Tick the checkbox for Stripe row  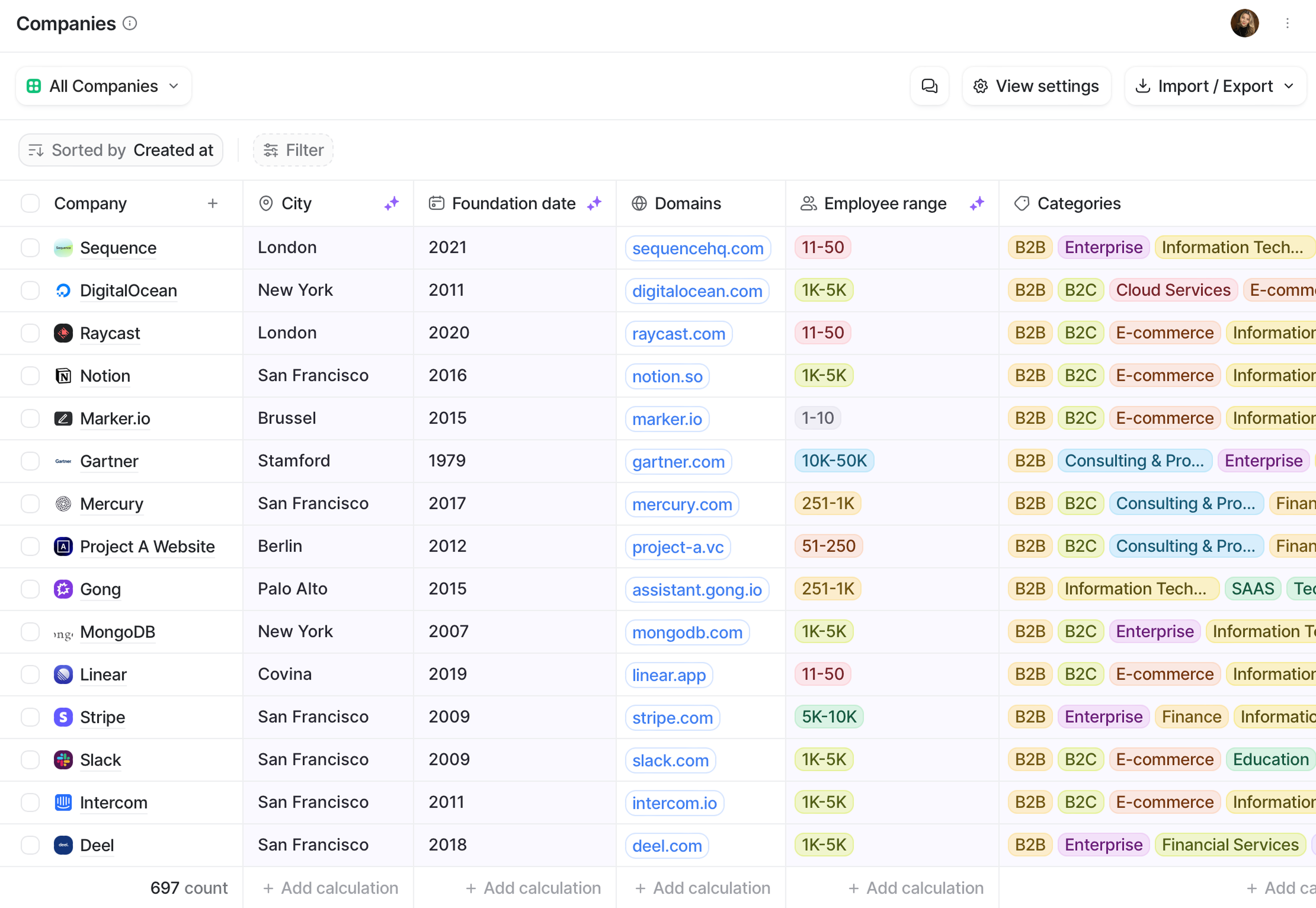tap(30, 717)
